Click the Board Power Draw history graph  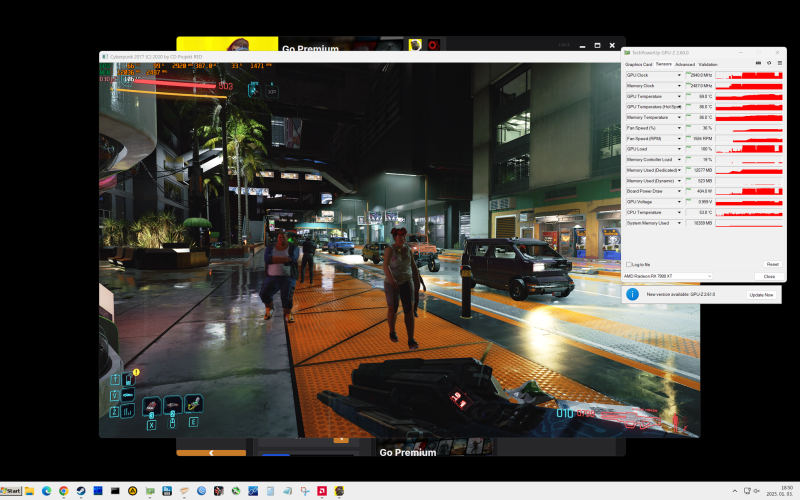click(x=749, y=191)
